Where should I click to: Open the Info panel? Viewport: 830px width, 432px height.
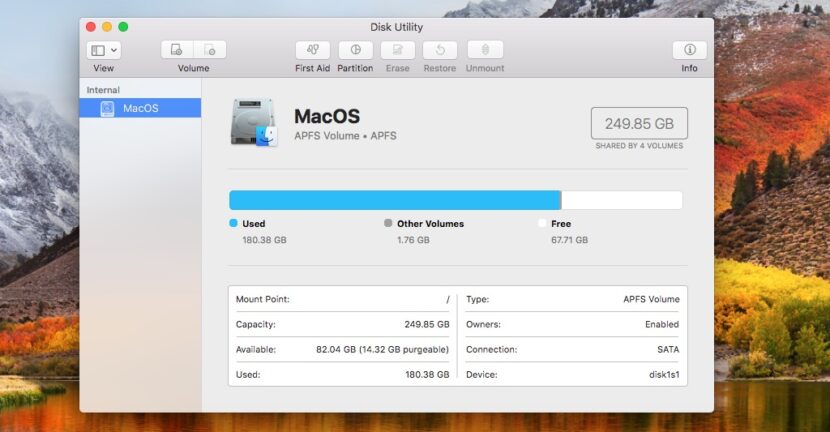689,50
